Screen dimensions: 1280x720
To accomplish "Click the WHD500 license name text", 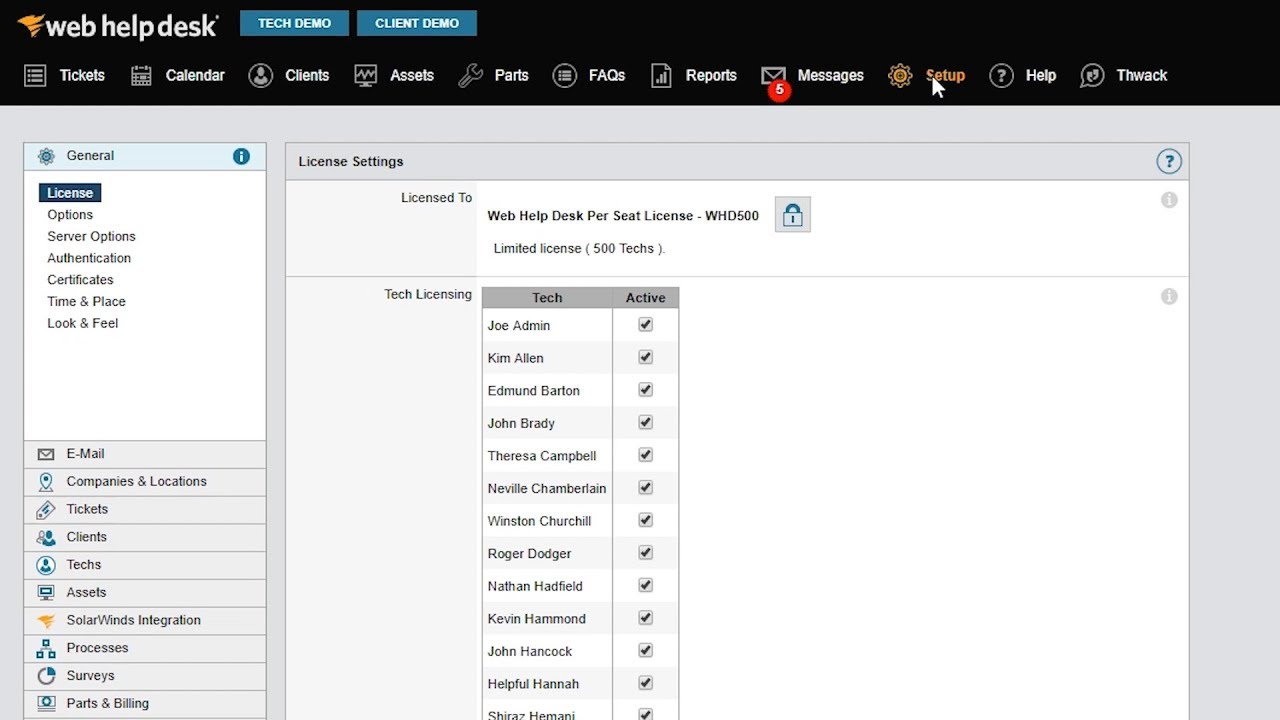I will [x=623, y=216].
